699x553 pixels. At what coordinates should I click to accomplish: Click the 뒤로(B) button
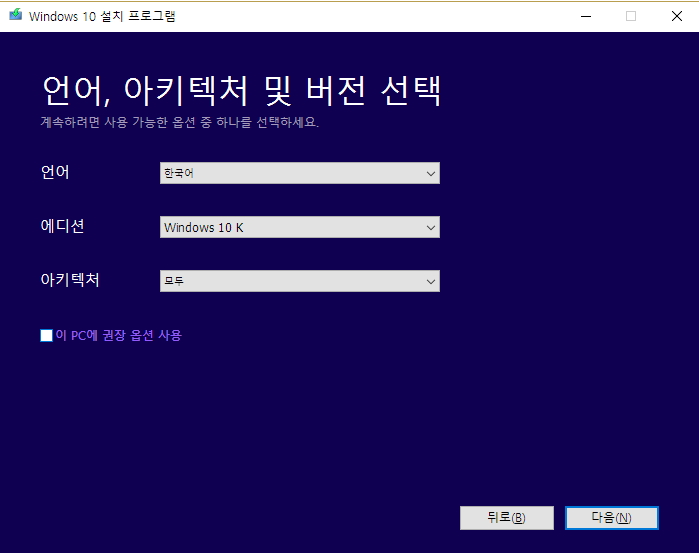(x=507, y=518)
